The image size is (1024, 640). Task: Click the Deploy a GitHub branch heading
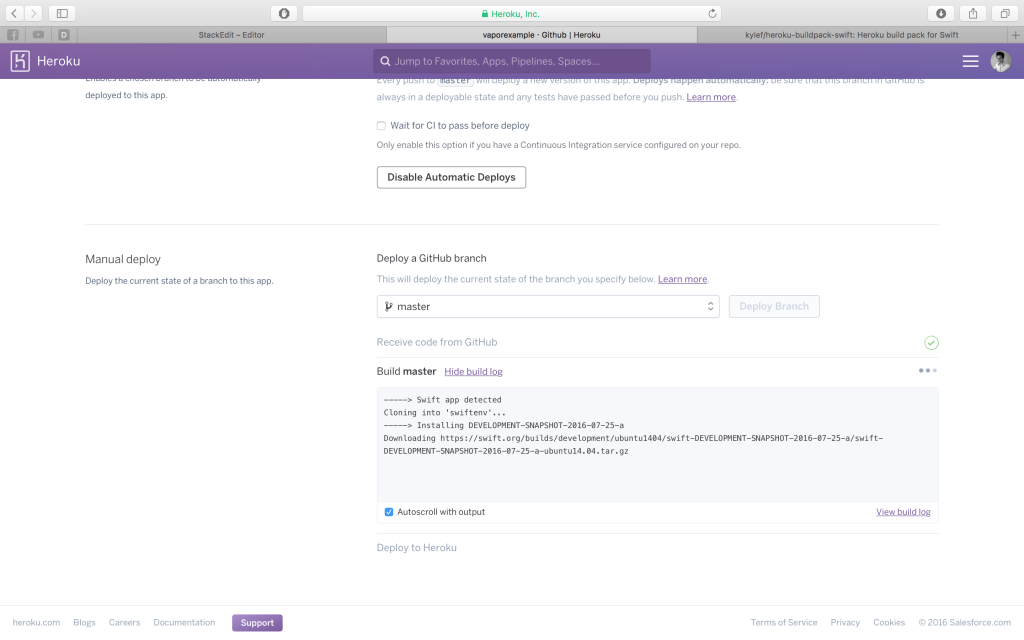432,258
